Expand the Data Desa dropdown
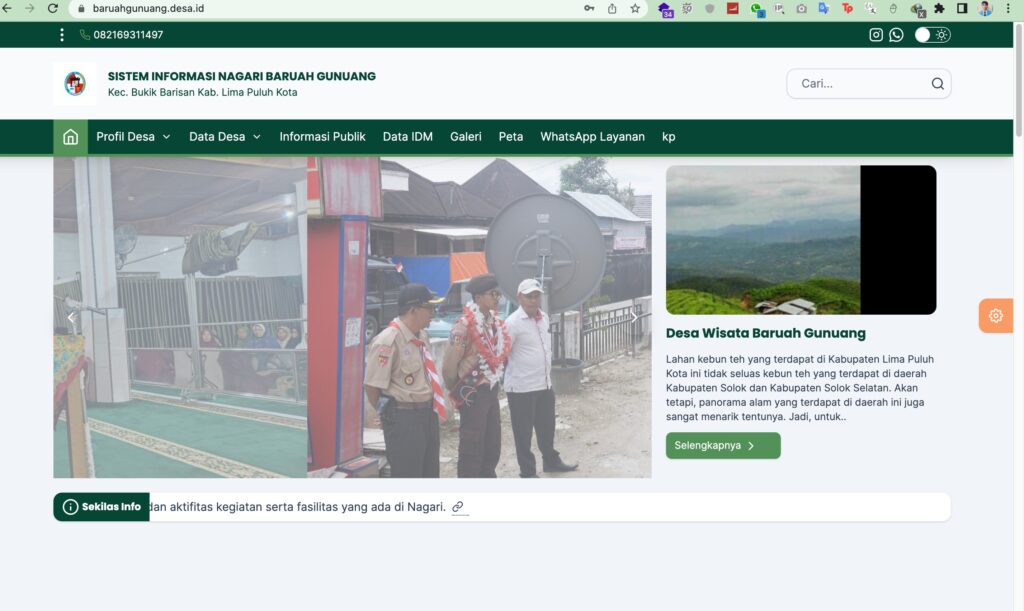This screenshot has width=1024, height=611. point(224,137)
